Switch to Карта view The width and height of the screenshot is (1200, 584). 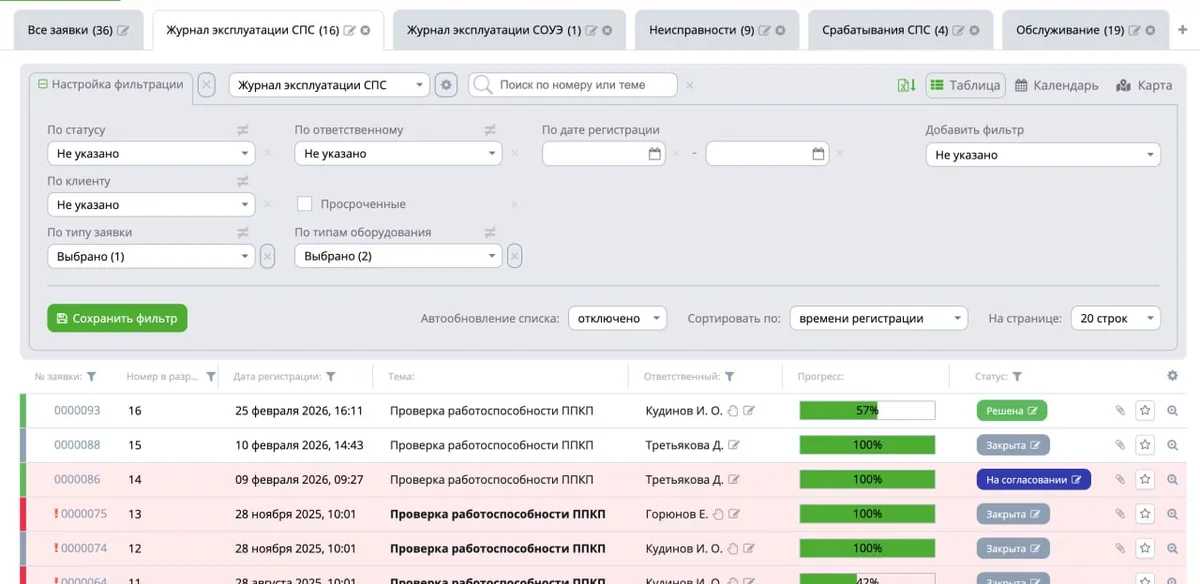point(1144,85)
